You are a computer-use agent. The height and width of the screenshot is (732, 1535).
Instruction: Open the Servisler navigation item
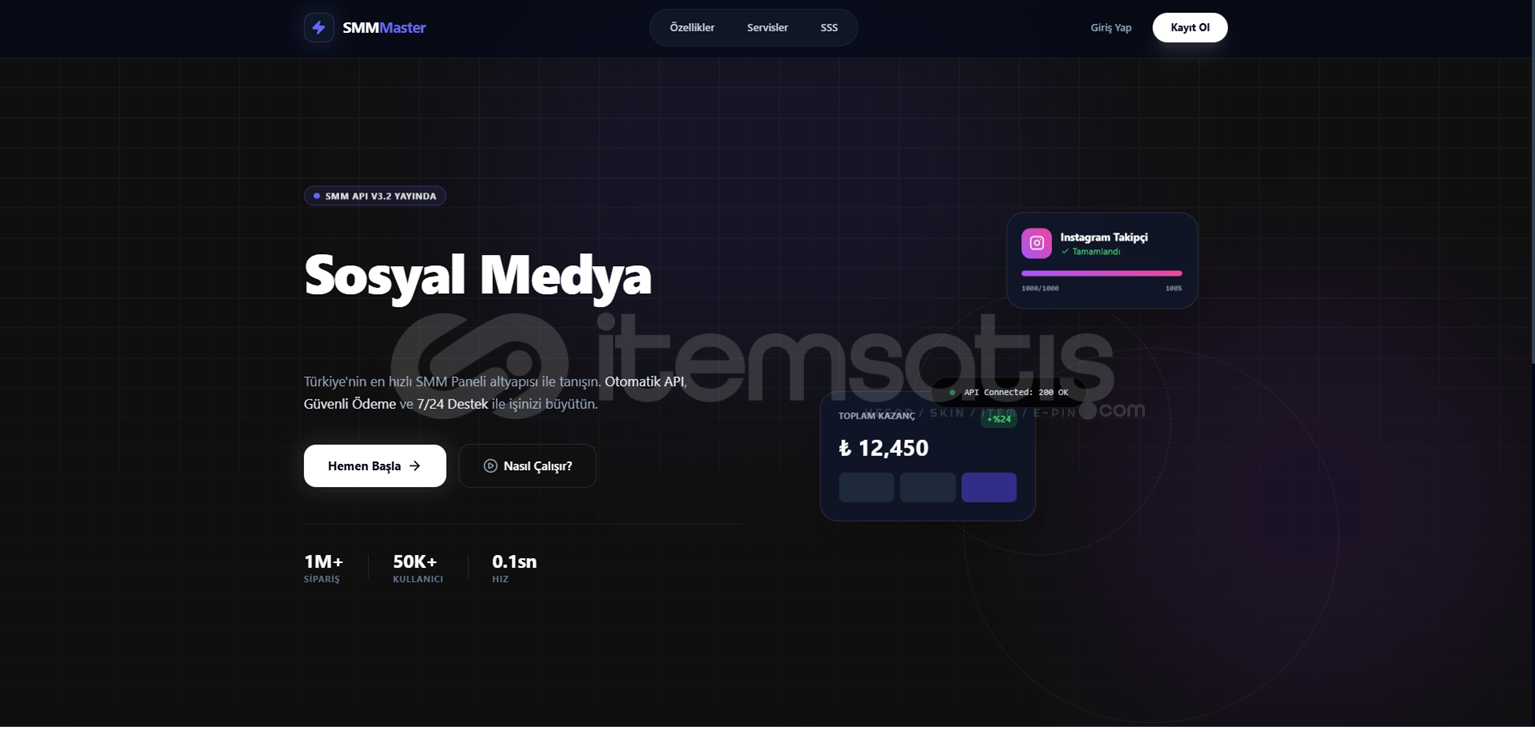click(767, 28)
